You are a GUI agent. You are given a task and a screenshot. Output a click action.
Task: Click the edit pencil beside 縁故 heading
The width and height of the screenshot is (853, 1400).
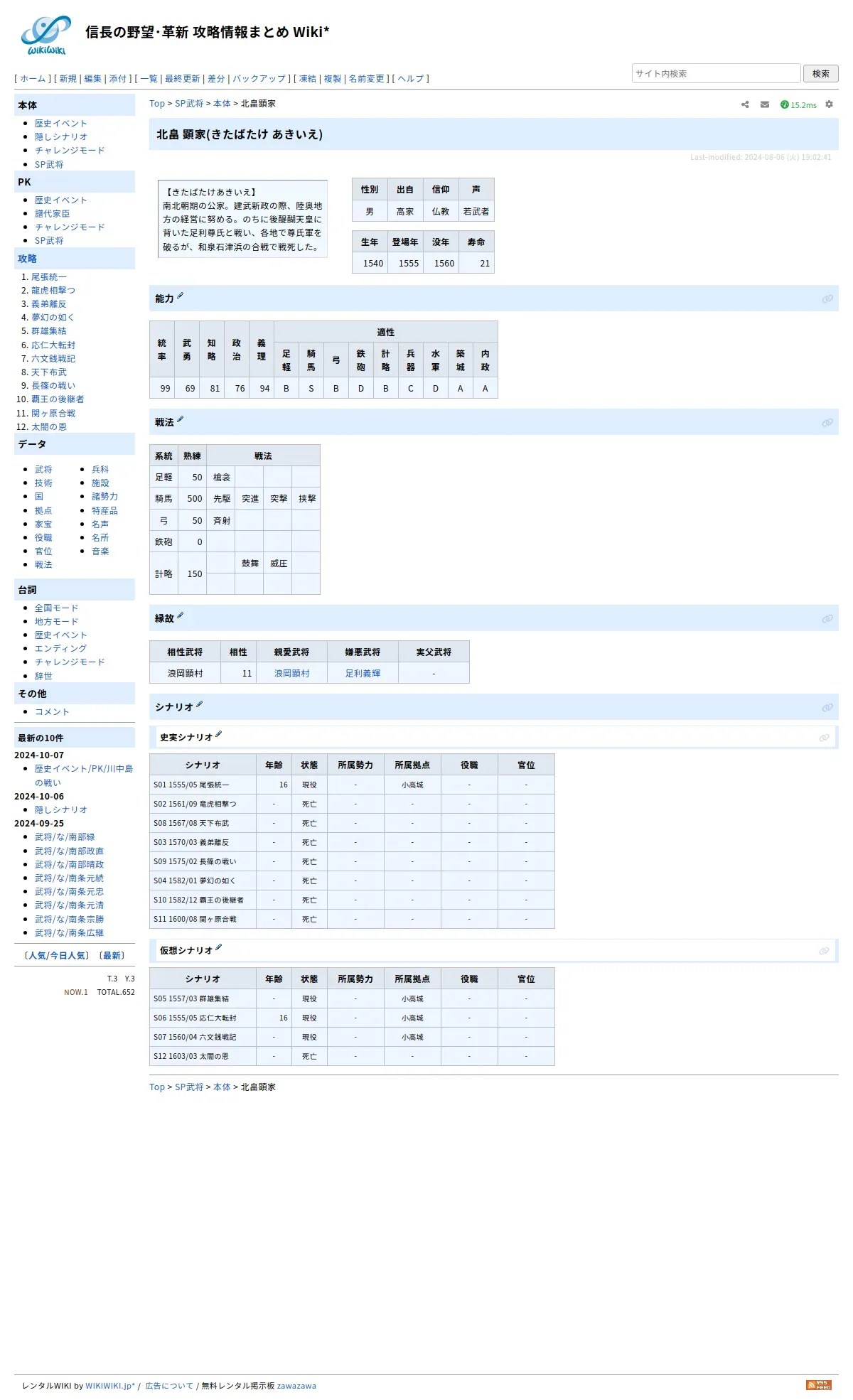coord(180,615)
